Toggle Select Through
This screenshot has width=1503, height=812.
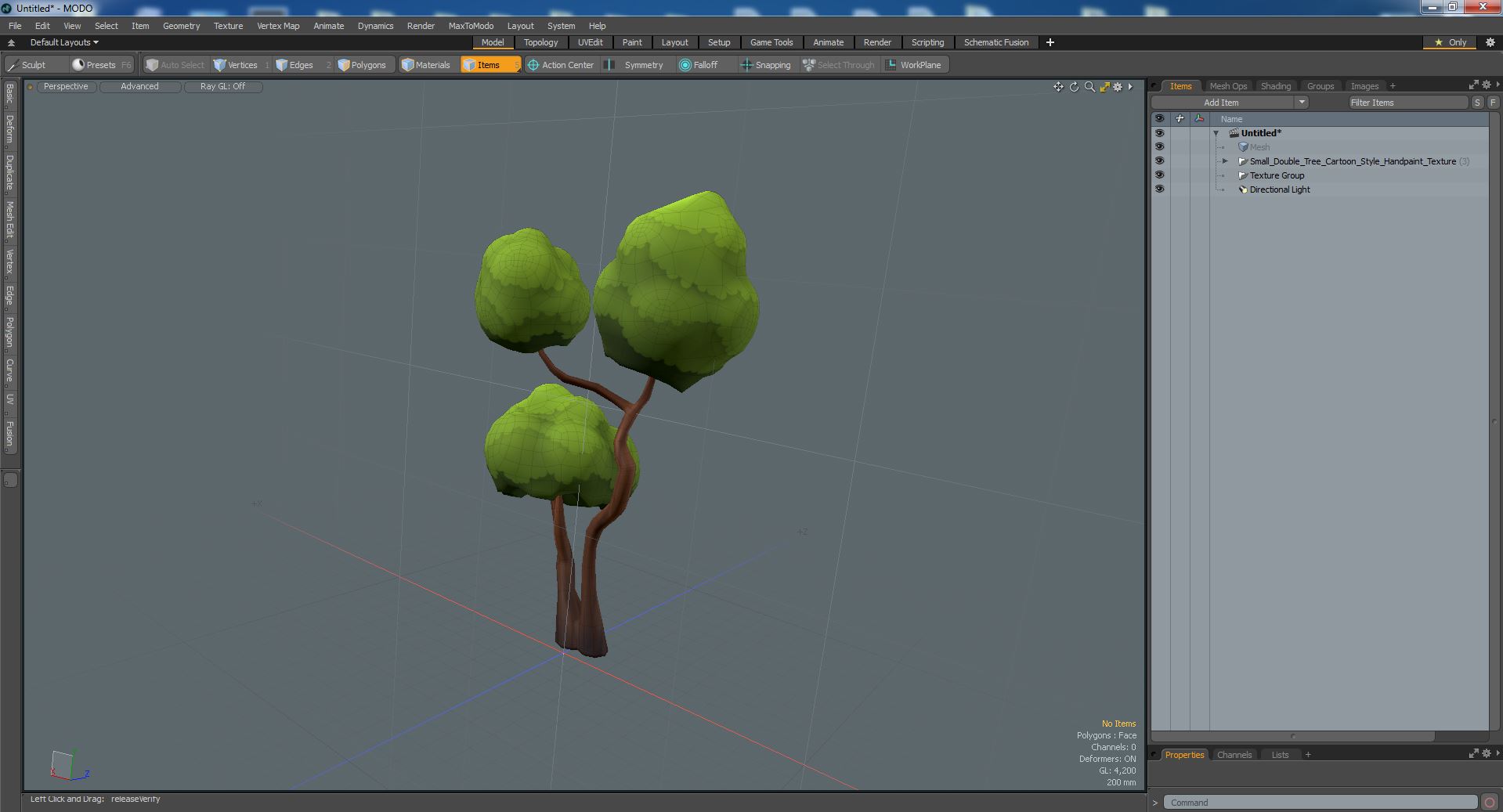click(x=839, y=65)
